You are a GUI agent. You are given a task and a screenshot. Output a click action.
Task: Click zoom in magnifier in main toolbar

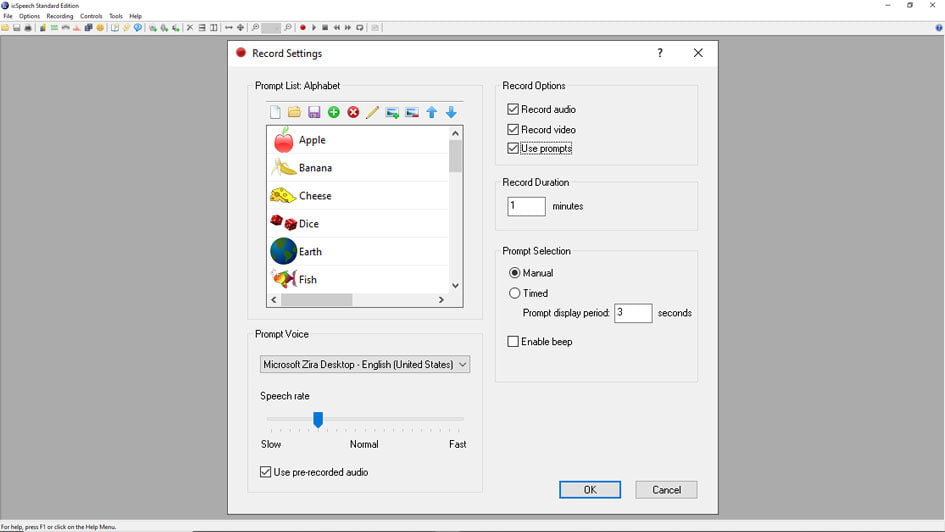point(256,28)
